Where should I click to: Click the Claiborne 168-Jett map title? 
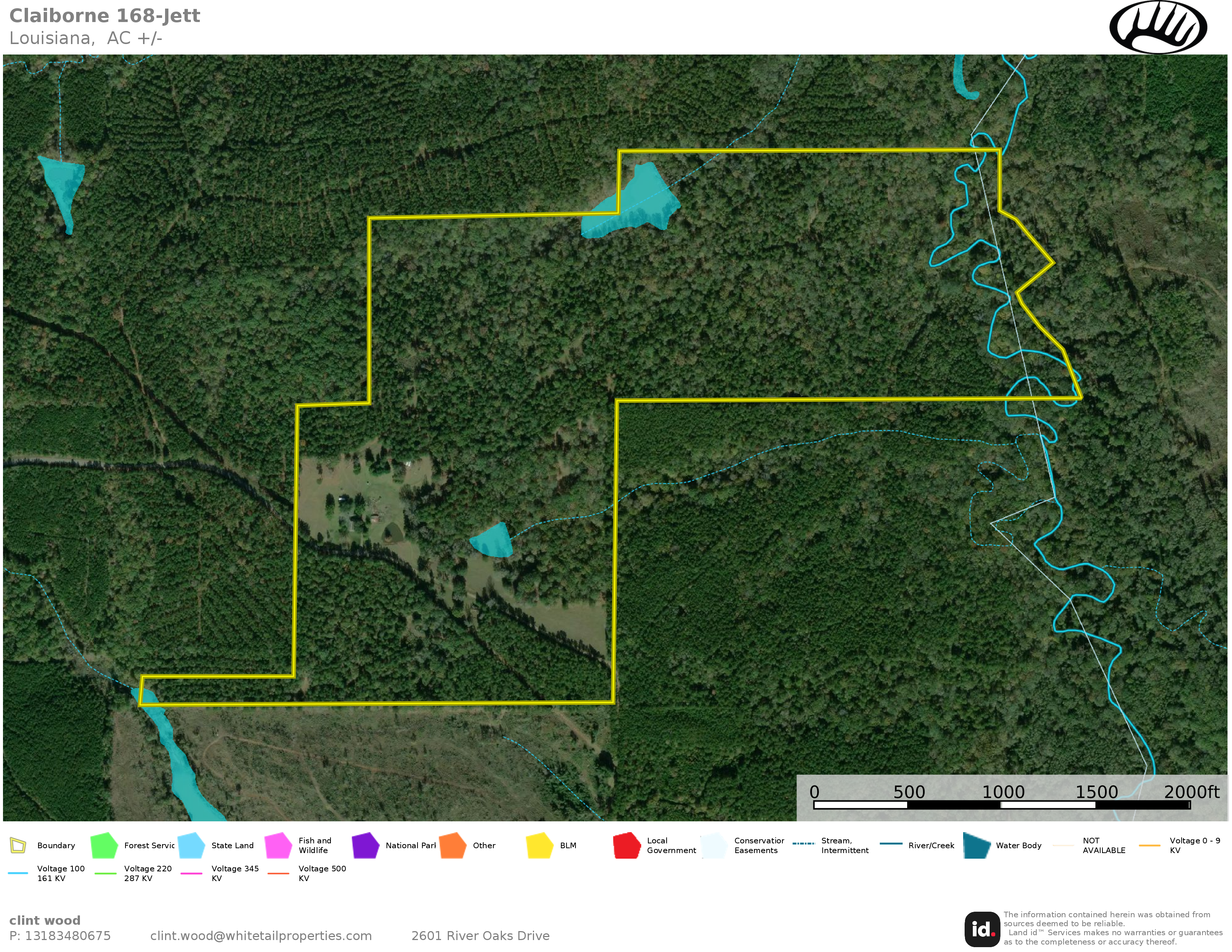(x=104, y=16)
